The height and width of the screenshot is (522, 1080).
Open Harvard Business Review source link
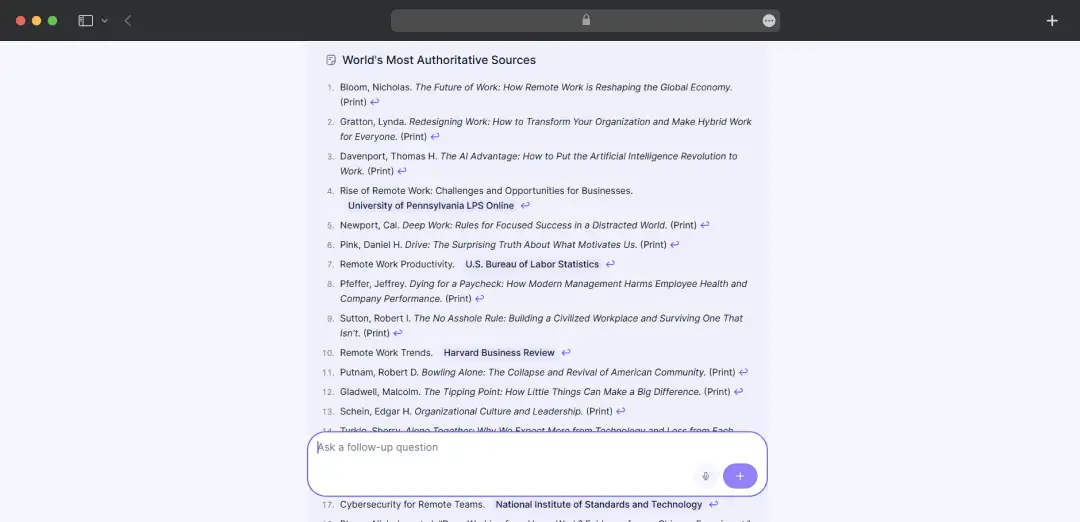[499, 353]
